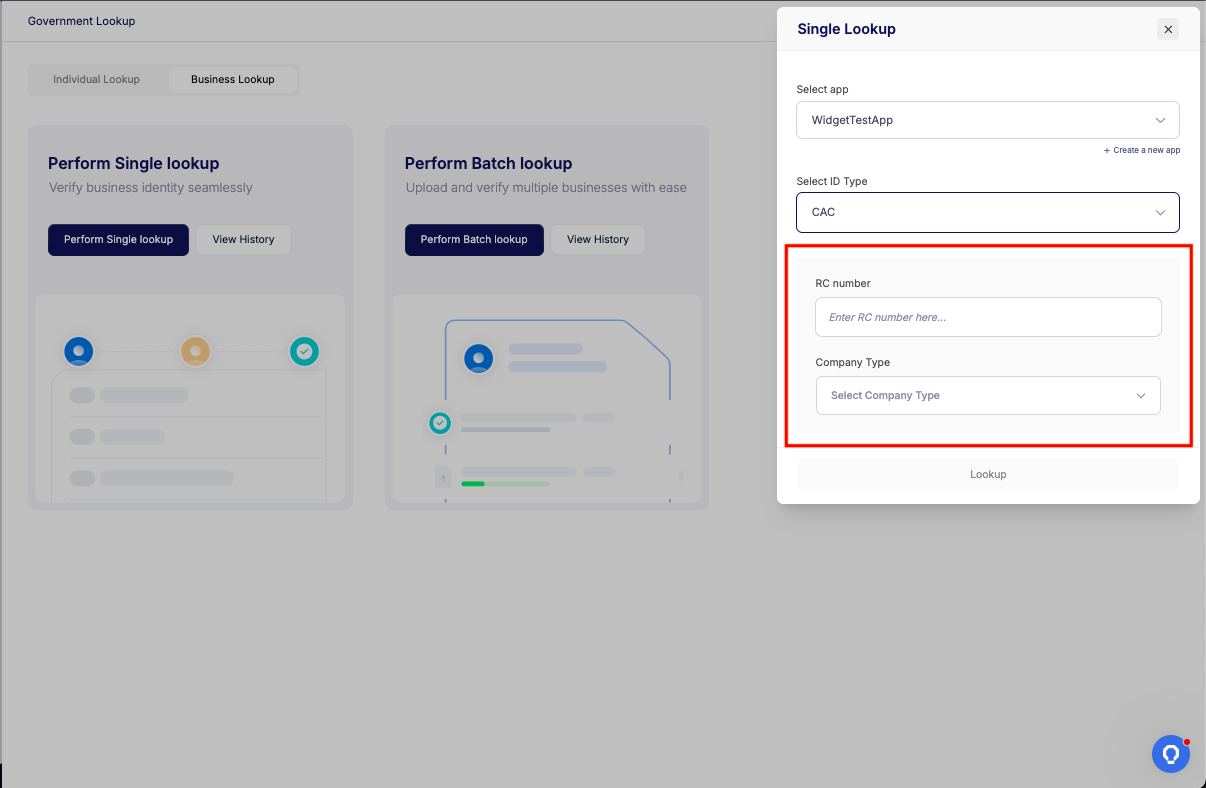Viewport: 1206px width, 788px height.
Task: View History in the Single lookup card
Action: [x=243, y=239]
